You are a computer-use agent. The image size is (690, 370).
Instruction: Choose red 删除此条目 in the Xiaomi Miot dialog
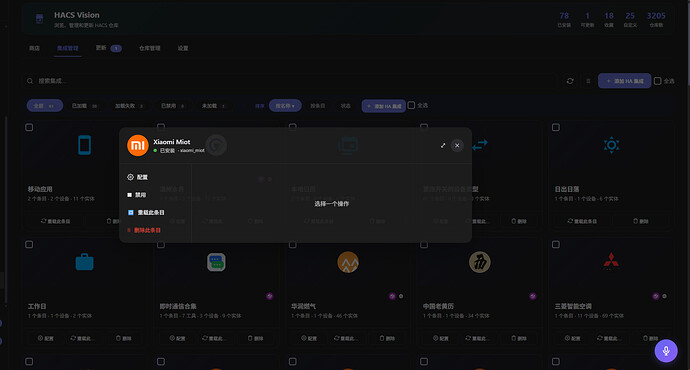click(144, 230)
